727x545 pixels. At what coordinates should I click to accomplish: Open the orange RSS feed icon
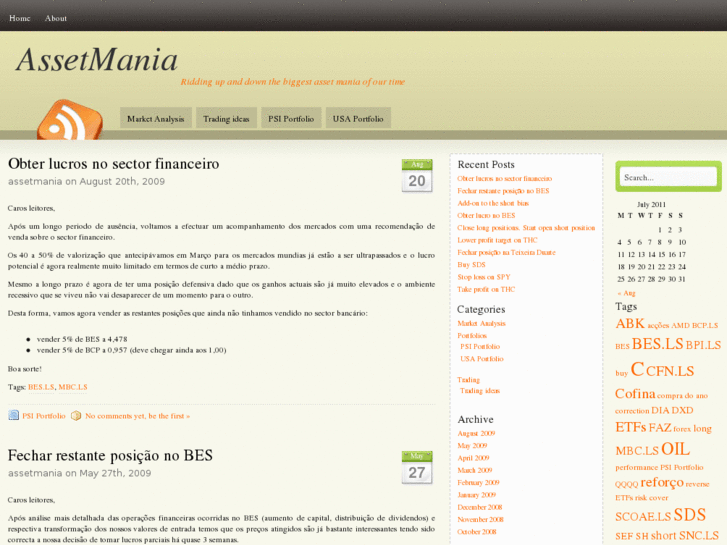pos(70,120)
